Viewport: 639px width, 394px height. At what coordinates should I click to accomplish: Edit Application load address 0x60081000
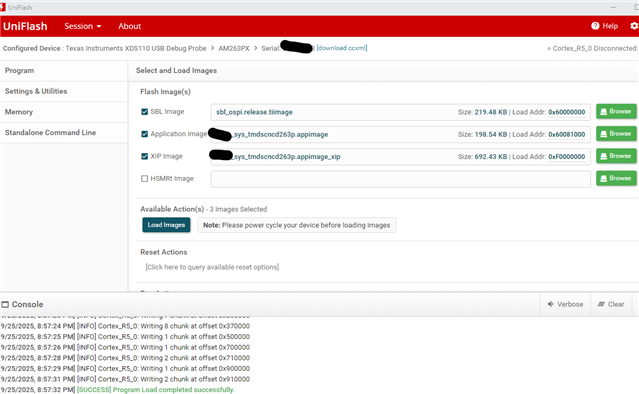(566, 134)
